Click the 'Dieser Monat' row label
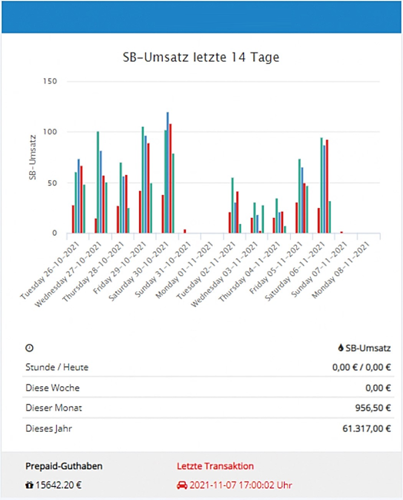The image size is (403, 500). click(x=54, y=408)
